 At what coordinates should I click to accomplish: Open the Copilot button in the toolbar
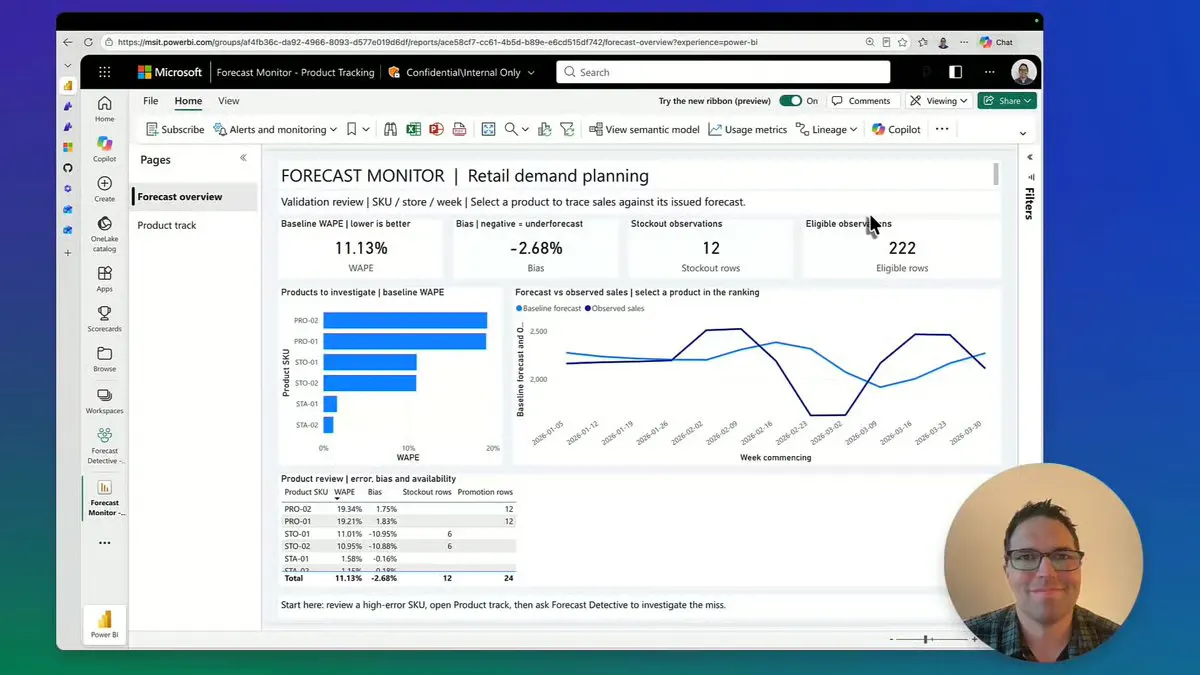(x=896, y=129)
